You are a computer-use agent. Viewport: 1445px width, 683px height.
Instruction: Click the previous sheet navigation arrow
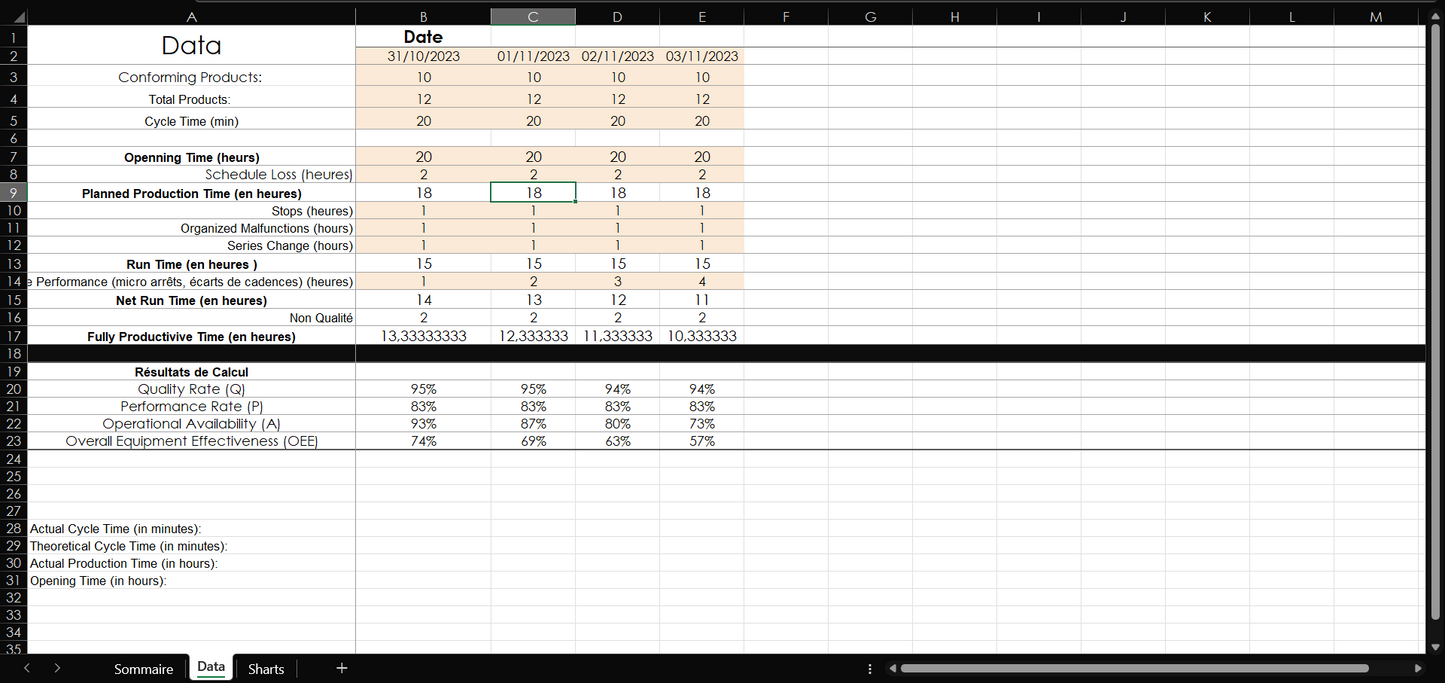(27, 668)
